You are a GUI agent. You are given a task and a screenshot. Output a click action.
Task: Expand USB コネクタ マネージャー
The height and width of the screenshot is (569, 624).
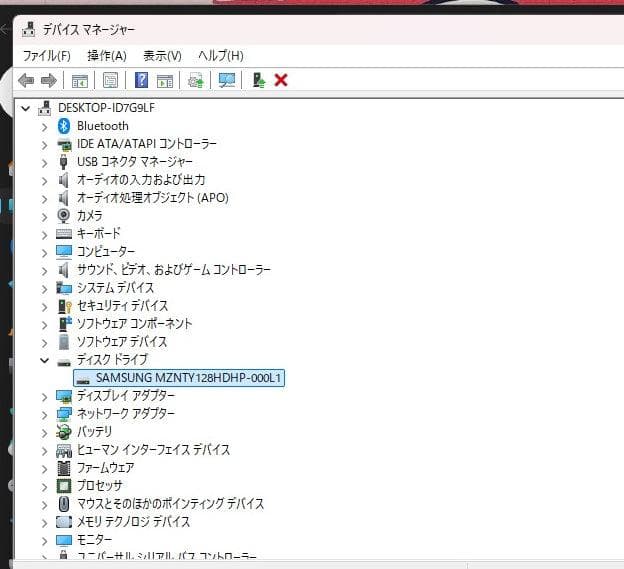tap(45, 163)
